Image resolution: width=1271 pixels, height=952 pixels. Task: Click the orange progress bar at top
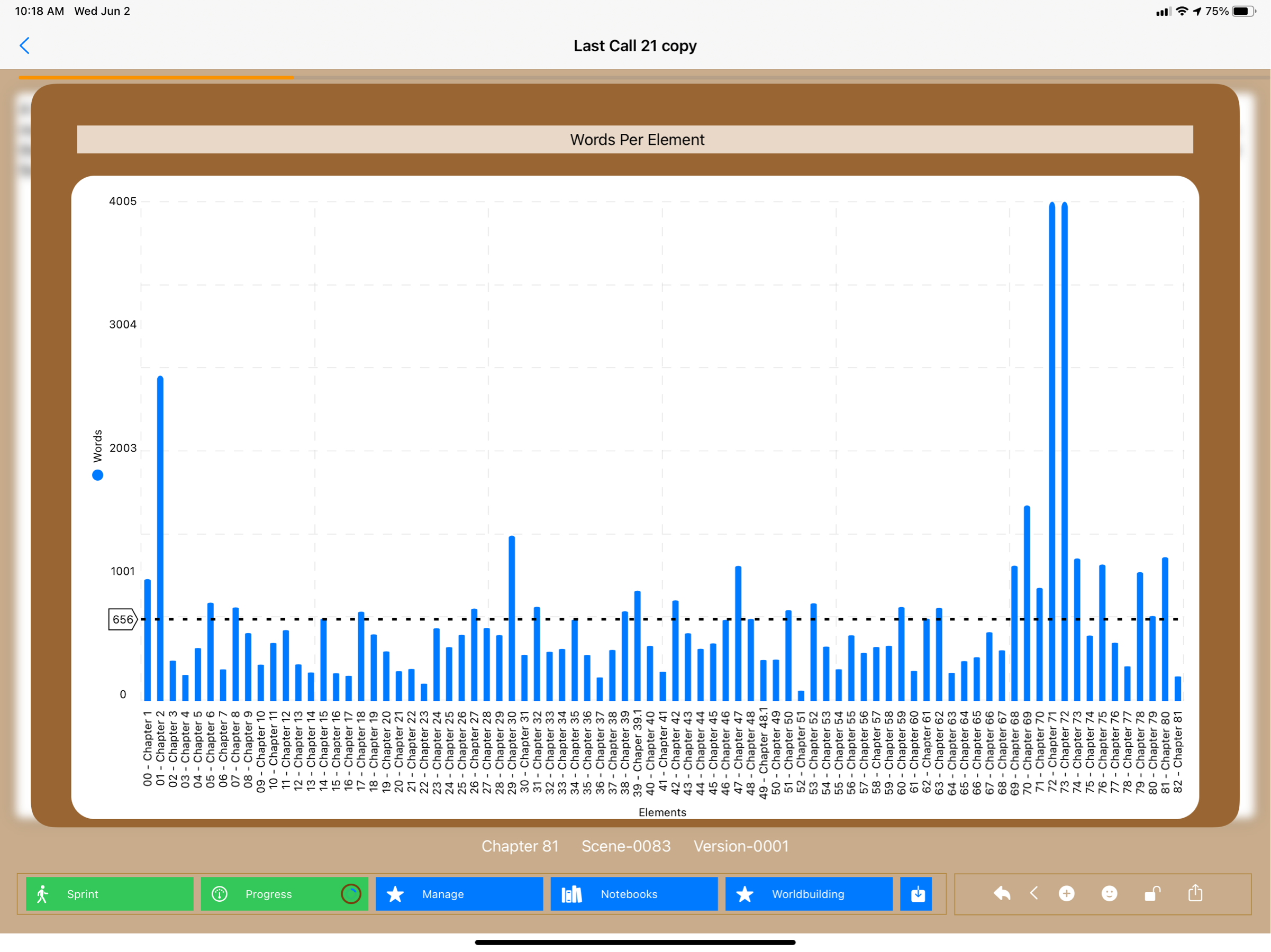point(156,77)
